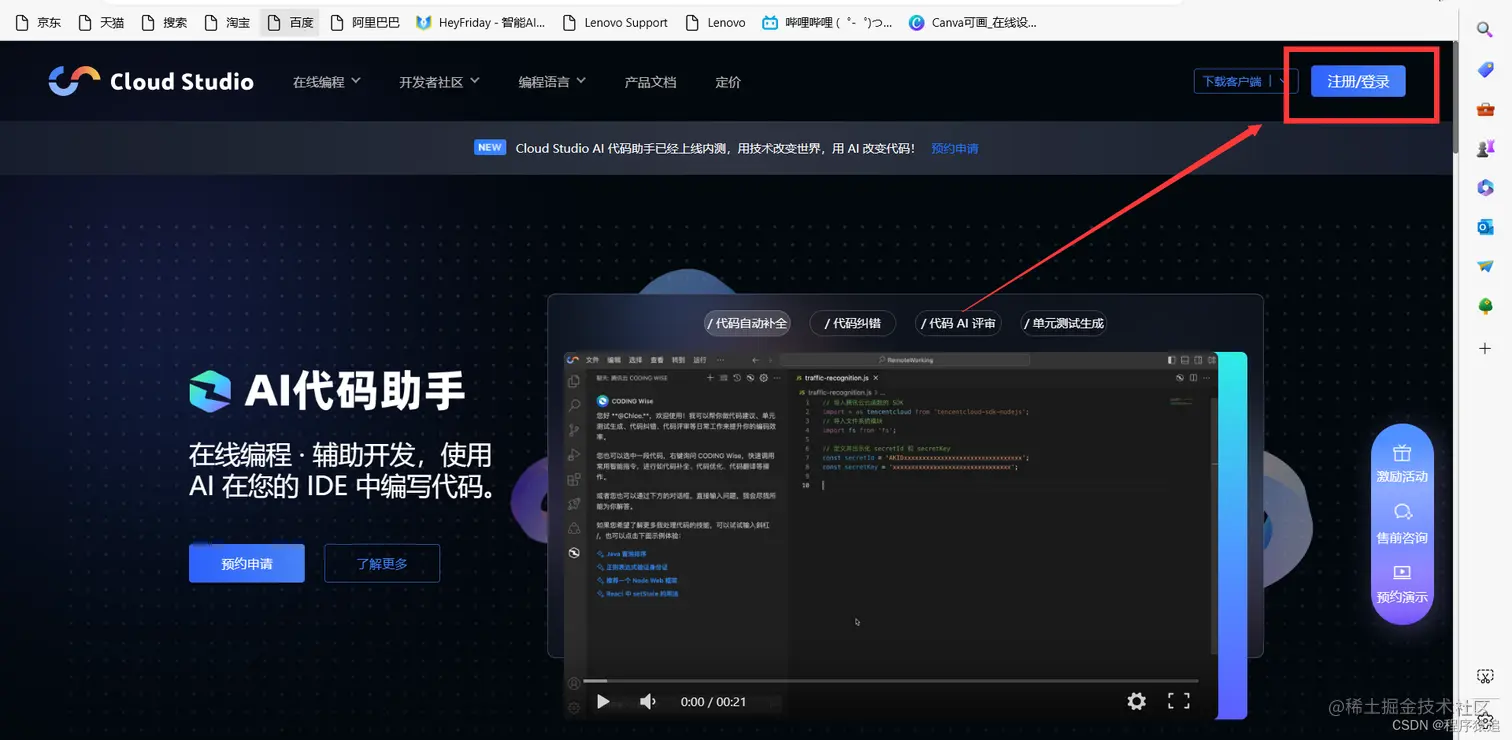Image resolution: width=1512 pixels, height=740 pixels.
Task: Open the 天猫 bookmark
Action: click(x=101, y=22)
